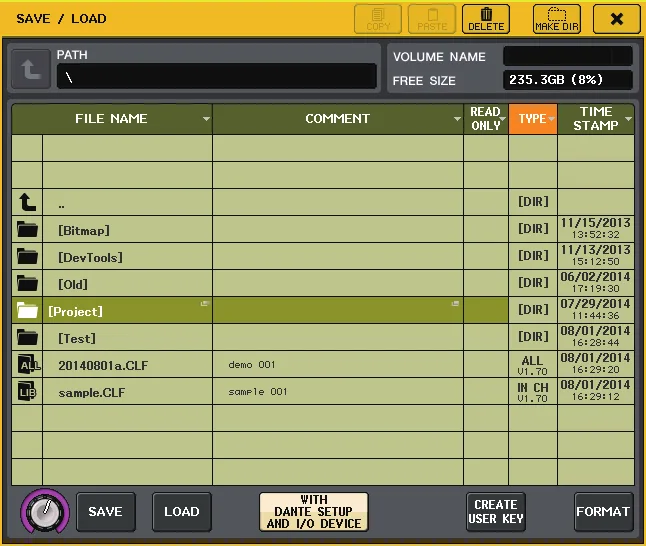Click the CREATE USER KEY button

click(496, 511)
